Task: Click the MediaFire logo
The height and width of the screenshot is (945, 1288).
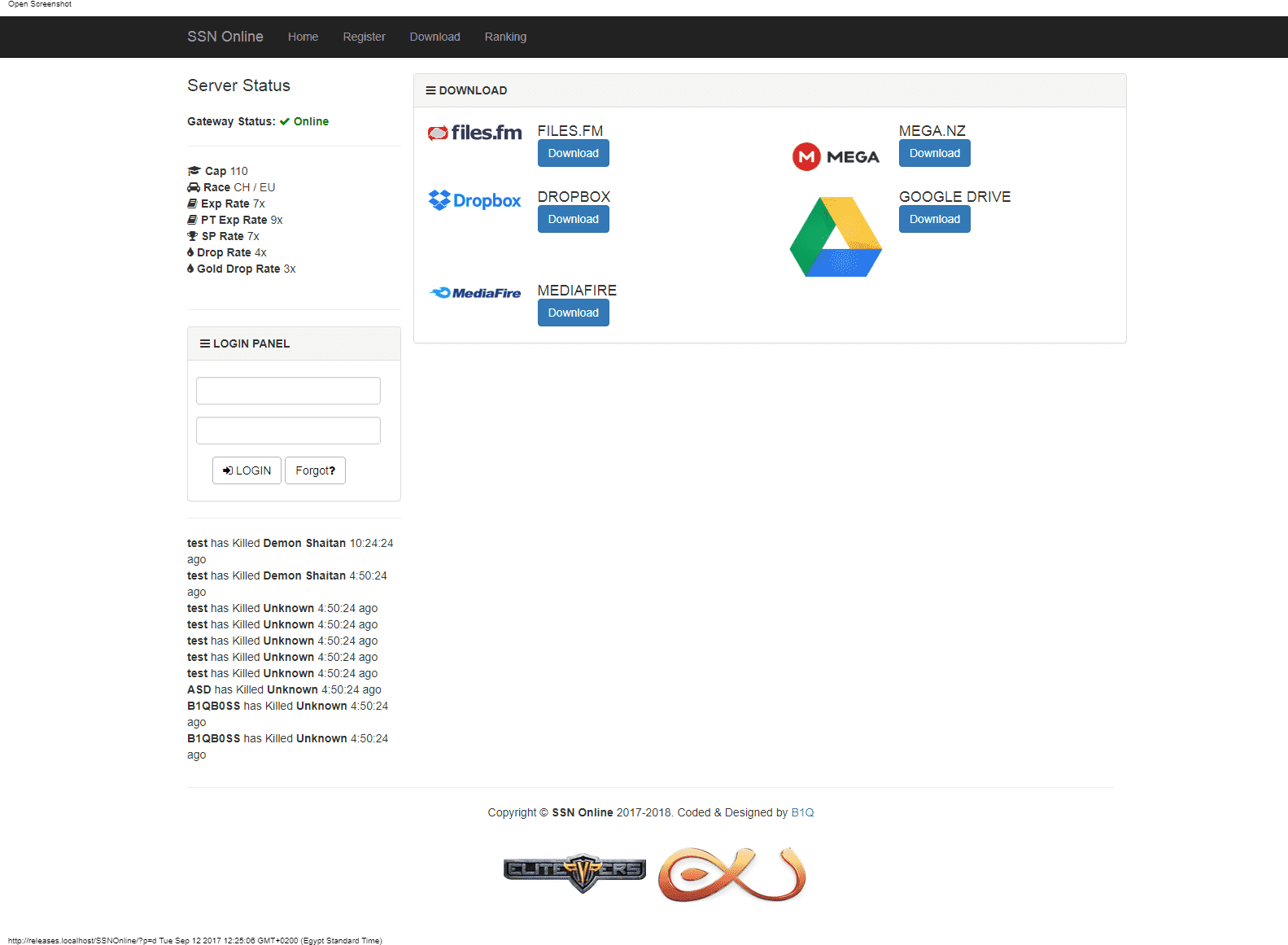Action: 475,293
